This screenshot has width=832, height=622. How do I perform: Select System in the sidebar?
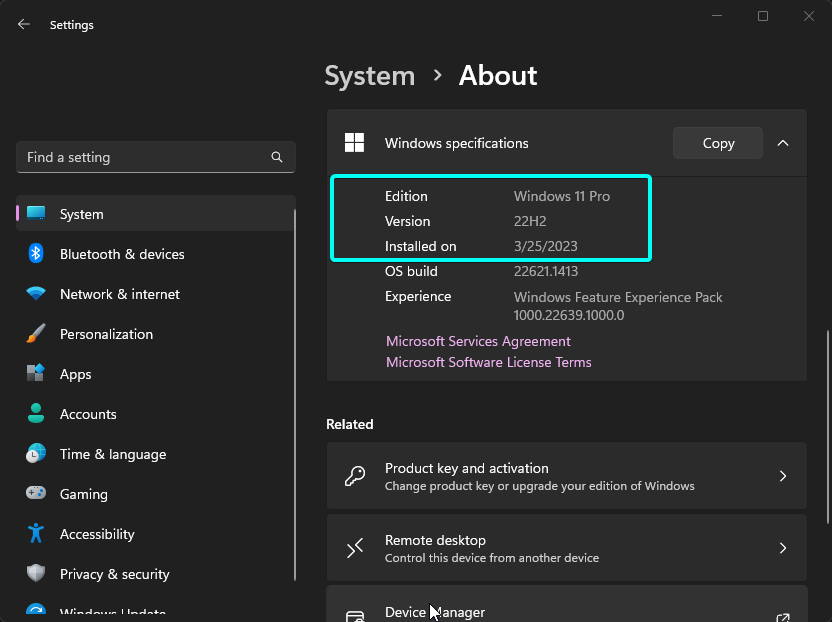coord(155,214)
